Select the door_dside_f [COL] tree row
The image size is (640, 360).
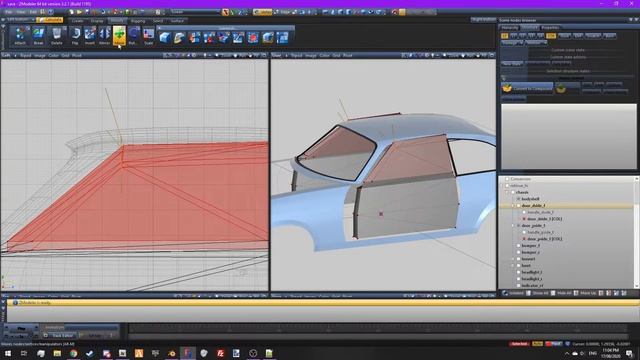tap(544, 219)
